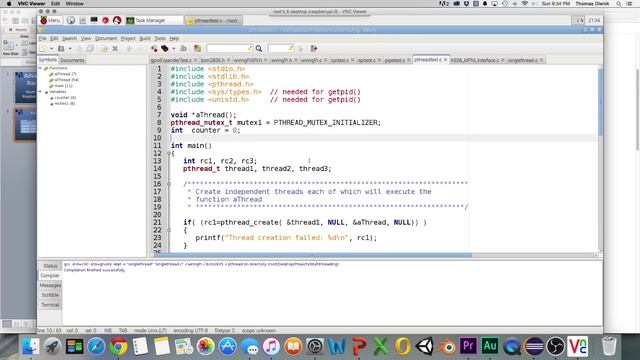Click the Wolfram icon in Pi panel
Screen dimensions: 640x360
click(x=117, y=20)
